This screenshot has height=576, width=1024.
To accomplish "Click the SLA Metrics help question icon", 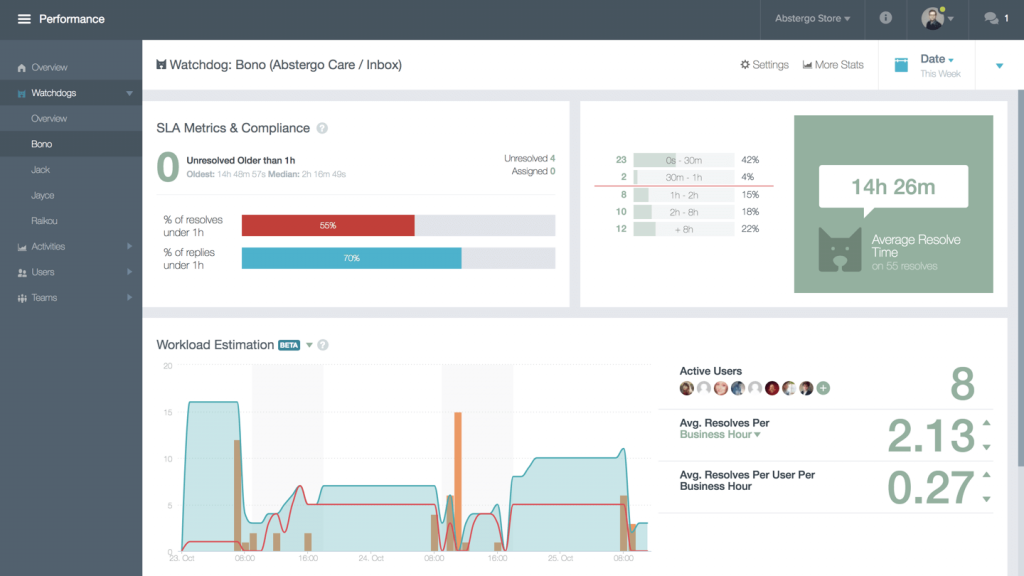I will coord(322,128).
